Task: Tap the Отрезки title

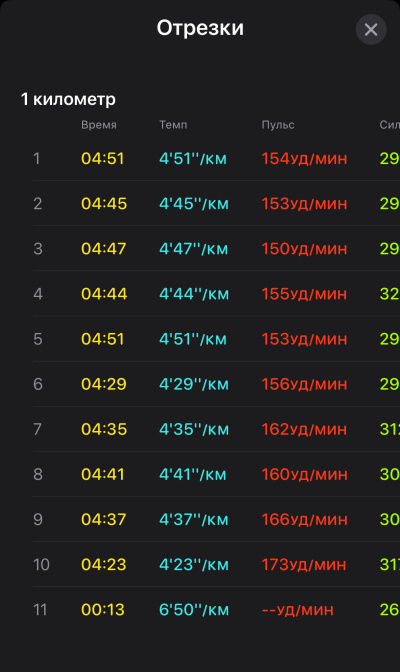Action: point(200,28)
